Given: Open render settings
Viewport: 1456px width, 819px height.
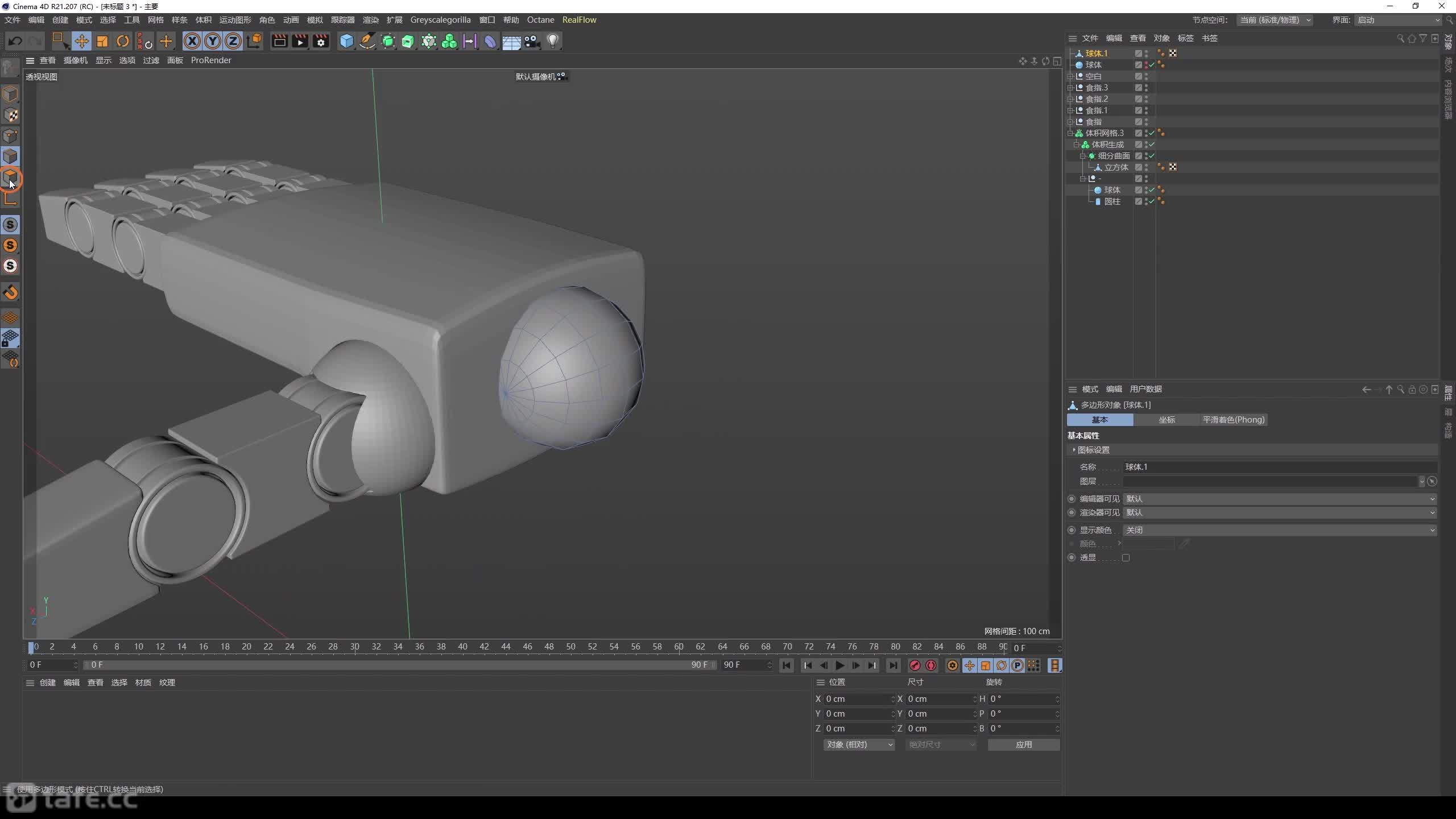Looking at the screenshot, I should click(321, 41).
